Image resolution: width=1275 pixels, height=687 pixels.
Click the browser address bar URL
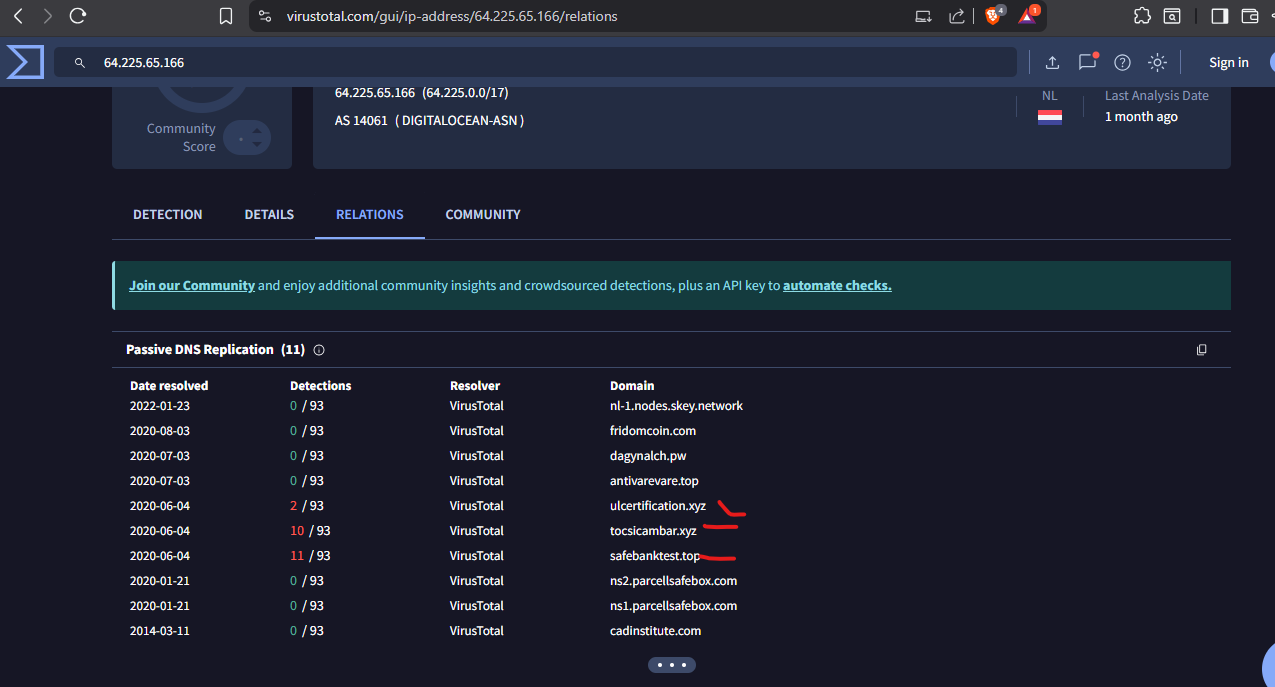(452, 16)
